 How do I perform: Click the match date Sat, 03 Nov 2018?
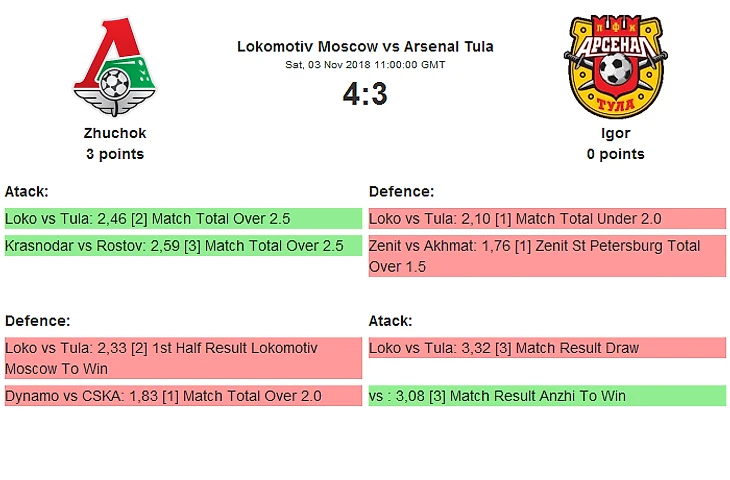click(x=365, y=64)
